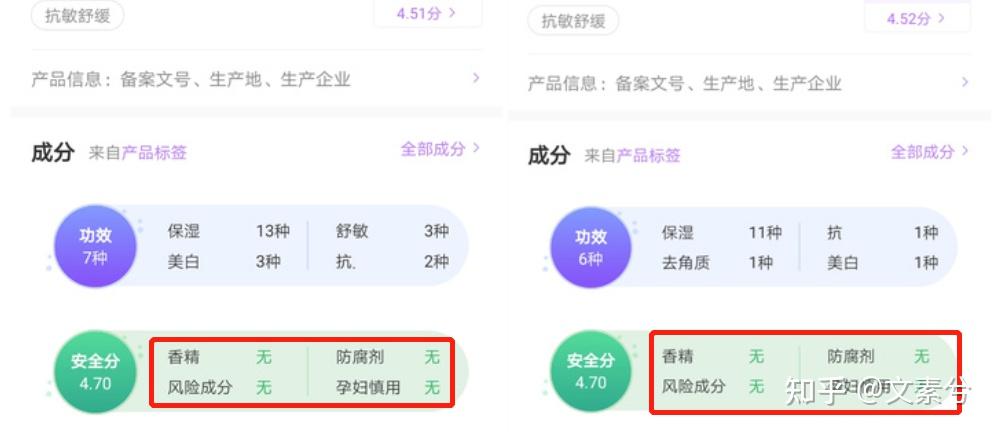Open right 全部成分 link
Screen dimensions: 998x432
929,151
